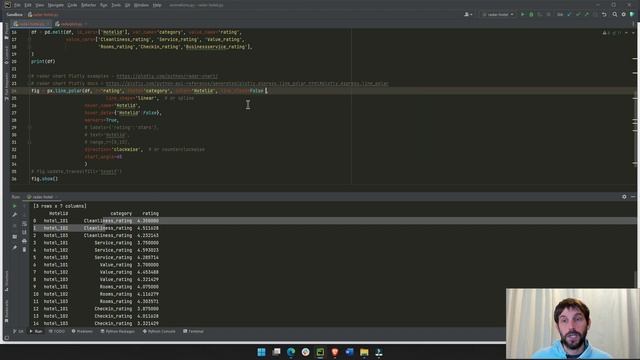Click the presenter webcam video thumbnail

coord(573,324)
